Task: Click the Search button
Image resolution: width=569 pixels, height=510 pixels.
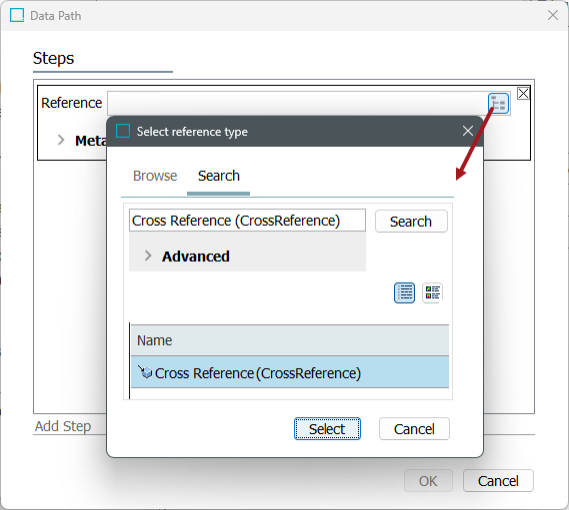Action: [411, 221]
